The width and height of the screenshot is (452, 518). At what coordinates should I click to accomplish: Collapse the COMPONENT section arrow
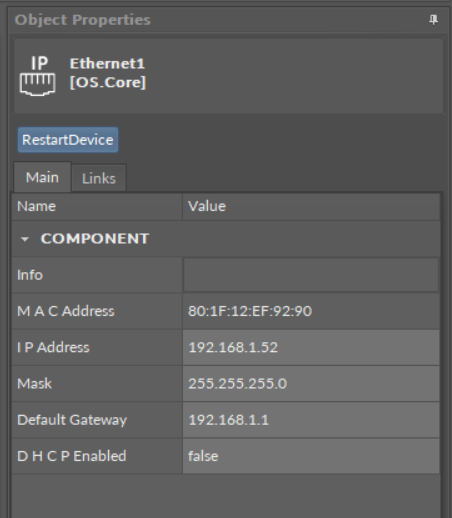(25, 239)
